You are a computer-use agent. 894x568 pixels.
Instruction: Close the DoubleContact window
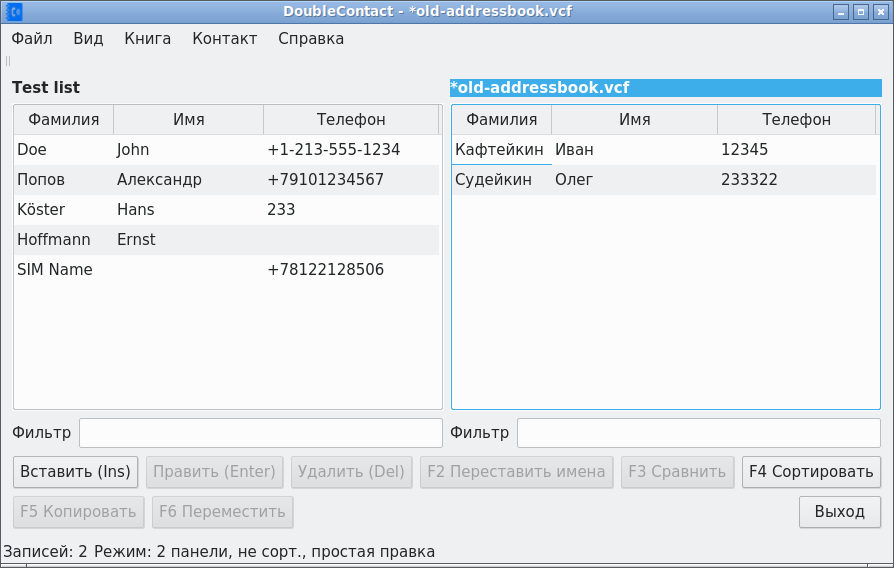(881, 12)
